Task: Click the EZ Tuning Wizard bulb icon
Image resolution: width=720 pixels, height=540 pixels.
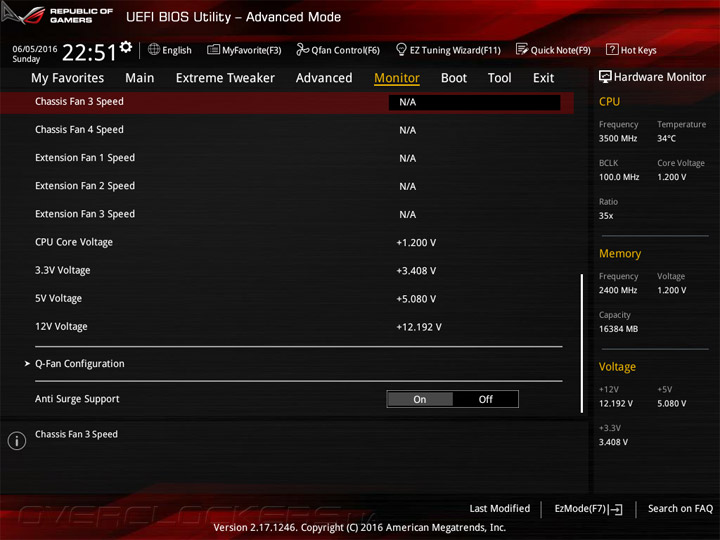Action: (401, 49)
